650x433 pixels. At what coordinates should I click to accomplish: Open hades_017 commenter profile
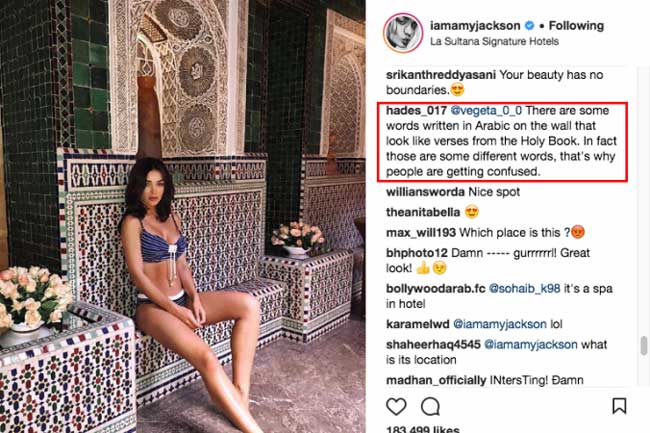coord(416,111)
